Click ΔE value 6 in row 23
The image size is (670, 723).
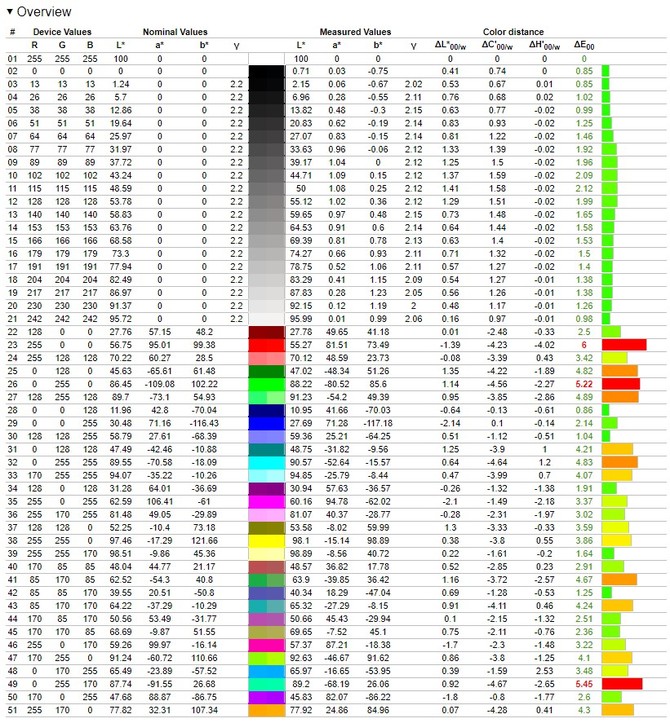(584, 345)
